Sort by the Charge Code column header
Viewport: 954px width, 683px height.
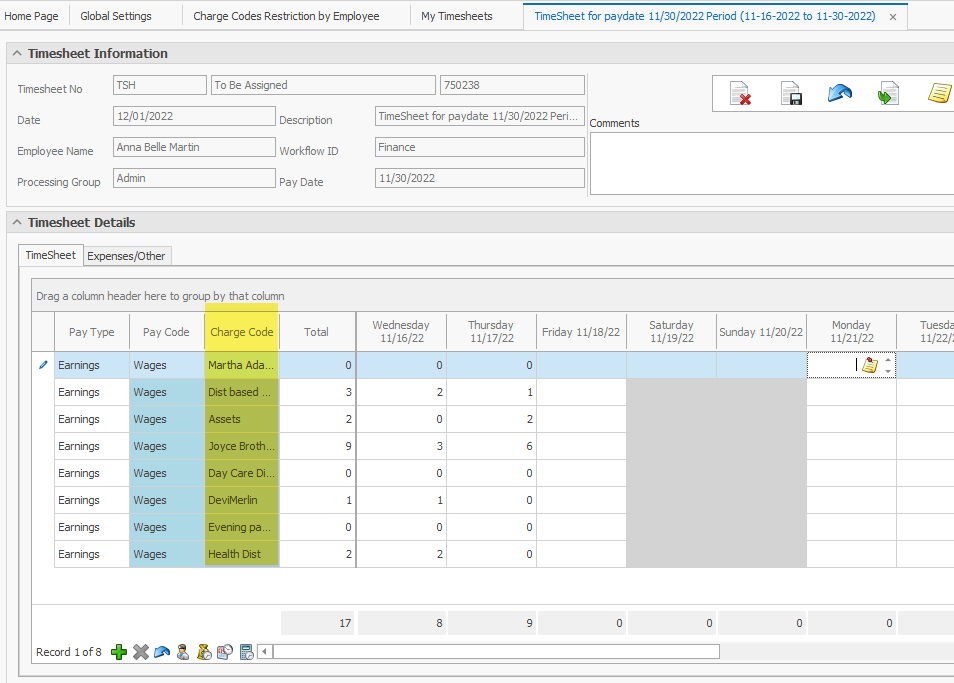point(241,332)
